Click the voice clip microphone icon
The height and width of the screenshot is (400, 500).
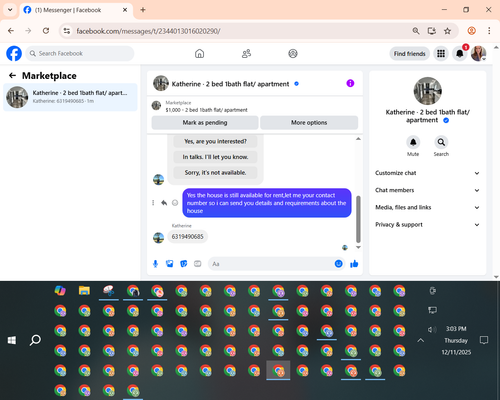point(155,264)
